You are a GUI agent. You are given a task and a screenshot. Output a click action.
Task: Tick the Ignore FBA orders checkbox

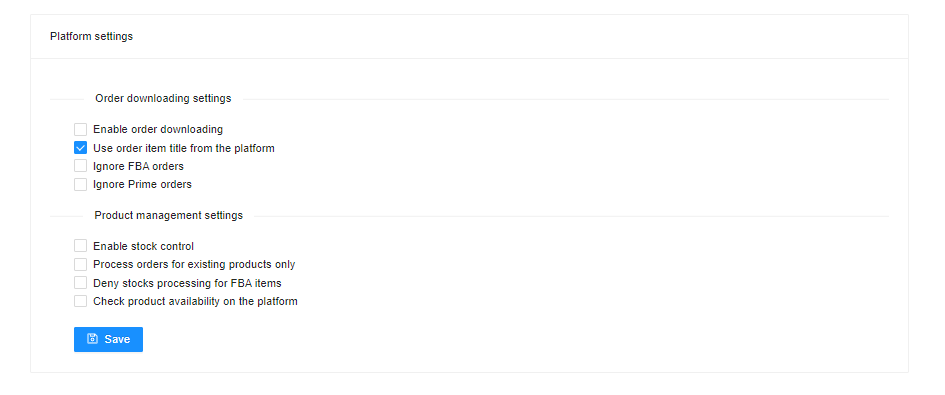[x=80, y=166]
